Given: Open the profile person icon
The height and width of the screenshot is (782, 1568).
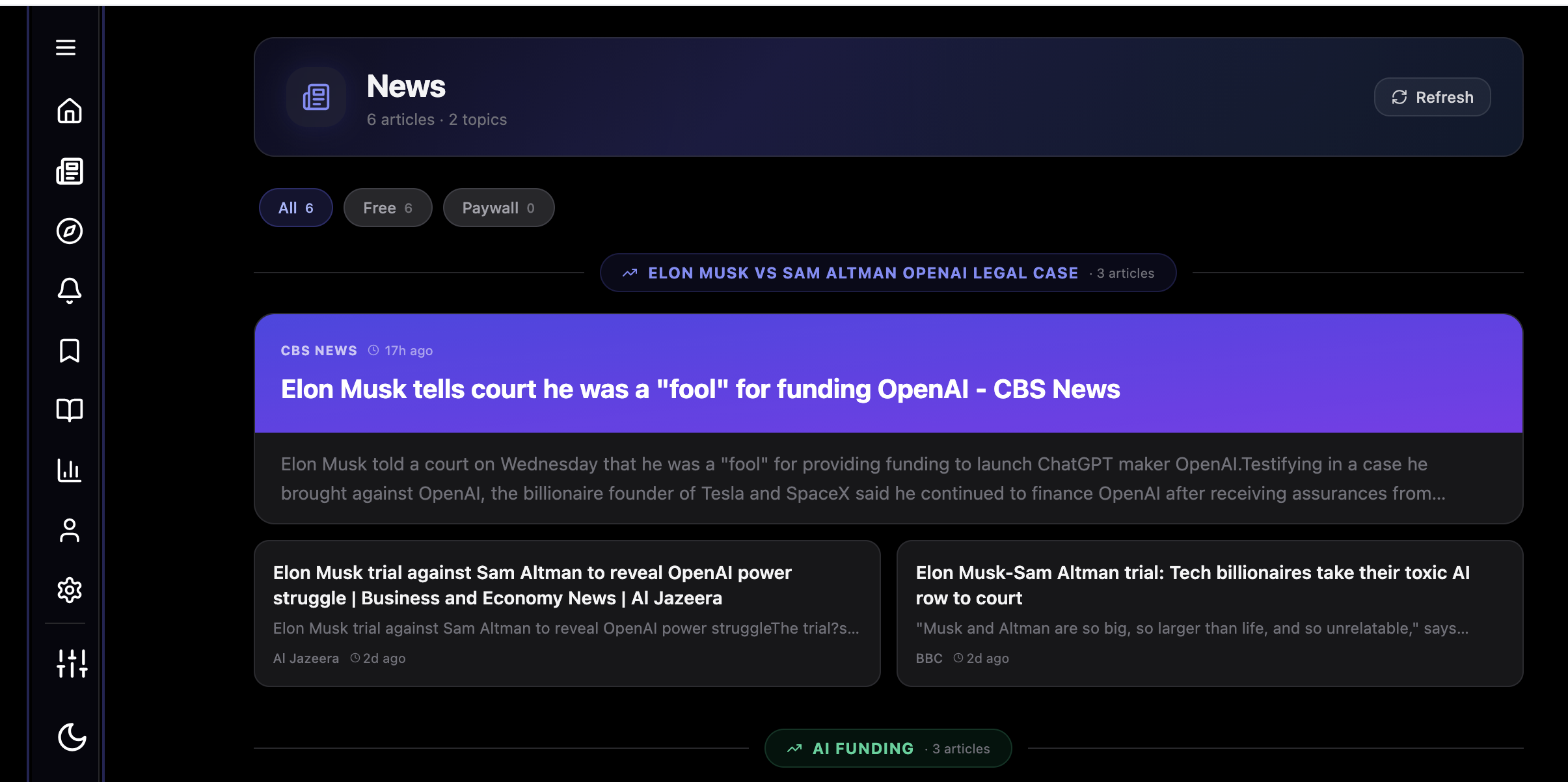Looking at the screenshot, I should pos(70,530).
